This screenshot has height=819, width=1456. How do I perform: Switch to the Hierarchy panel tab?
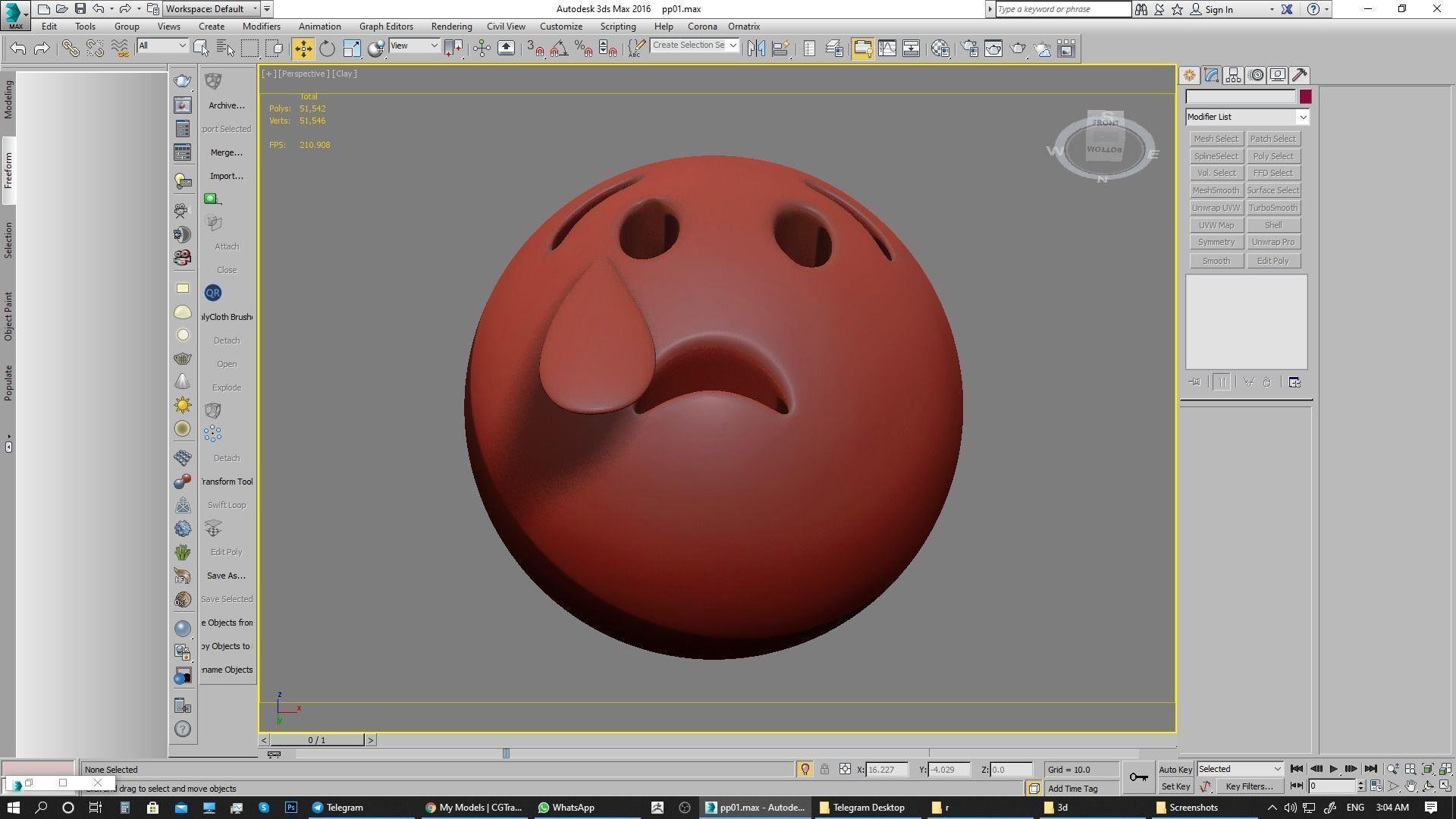(x=1233, y=75)
